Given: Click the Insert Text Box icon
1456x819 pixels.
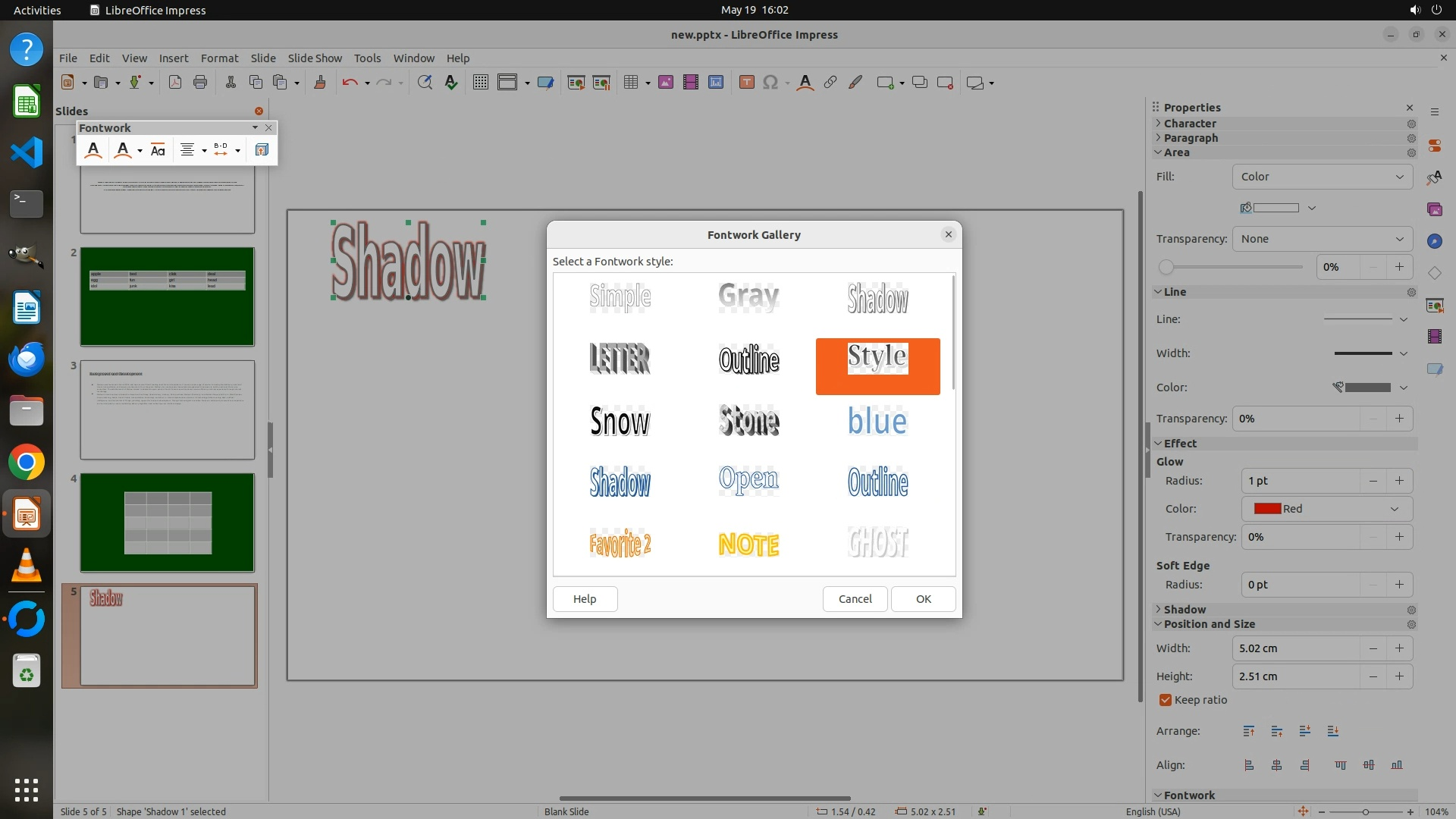Looking at the screenshot, I should (x=746, y=83).
